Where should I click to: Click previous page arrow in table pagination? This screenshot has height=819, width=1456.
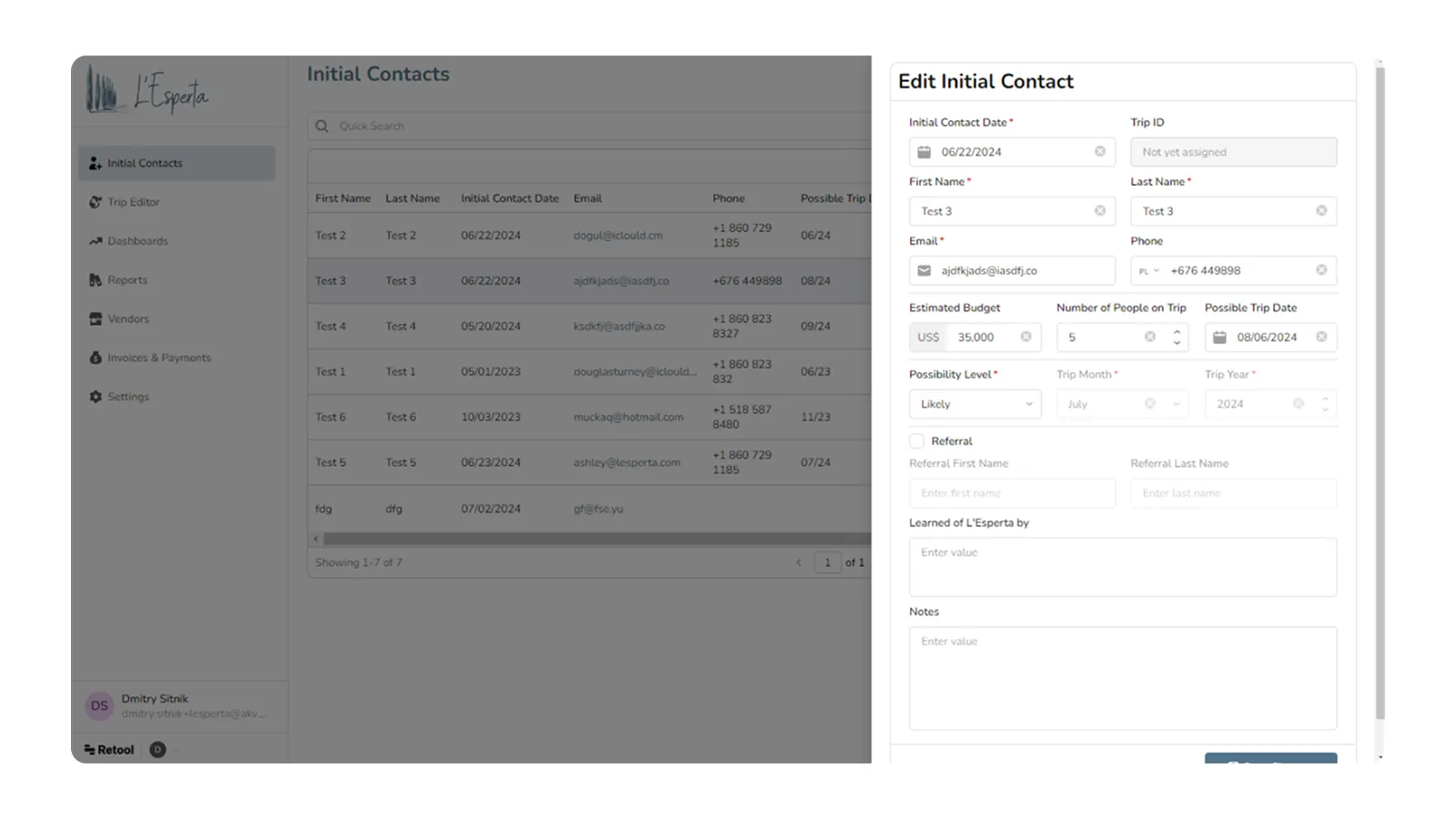pos(799,562)
